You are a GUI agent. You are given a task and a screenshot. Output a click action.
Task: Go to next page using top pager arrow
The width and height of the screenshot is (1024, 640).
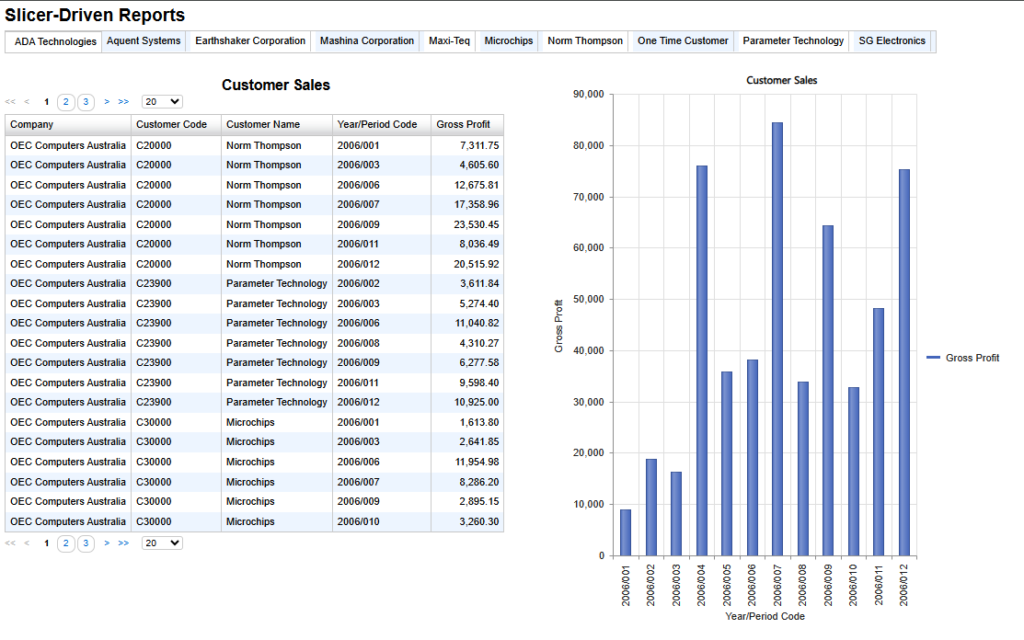click(x=106, y=102)
